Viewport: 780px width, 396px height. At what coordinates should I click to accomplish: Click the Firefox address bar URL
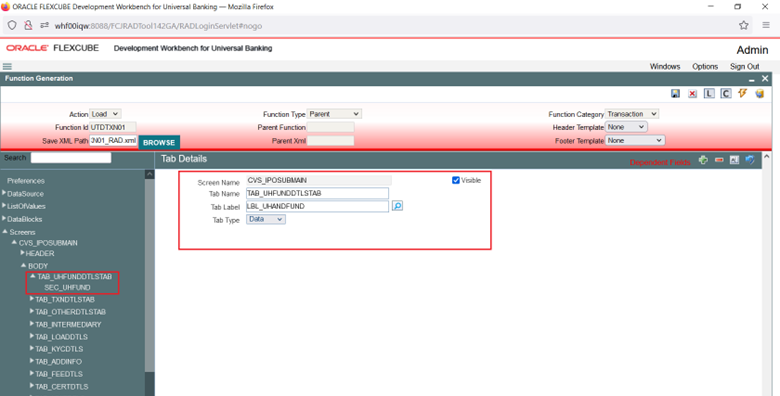(158, 26)
